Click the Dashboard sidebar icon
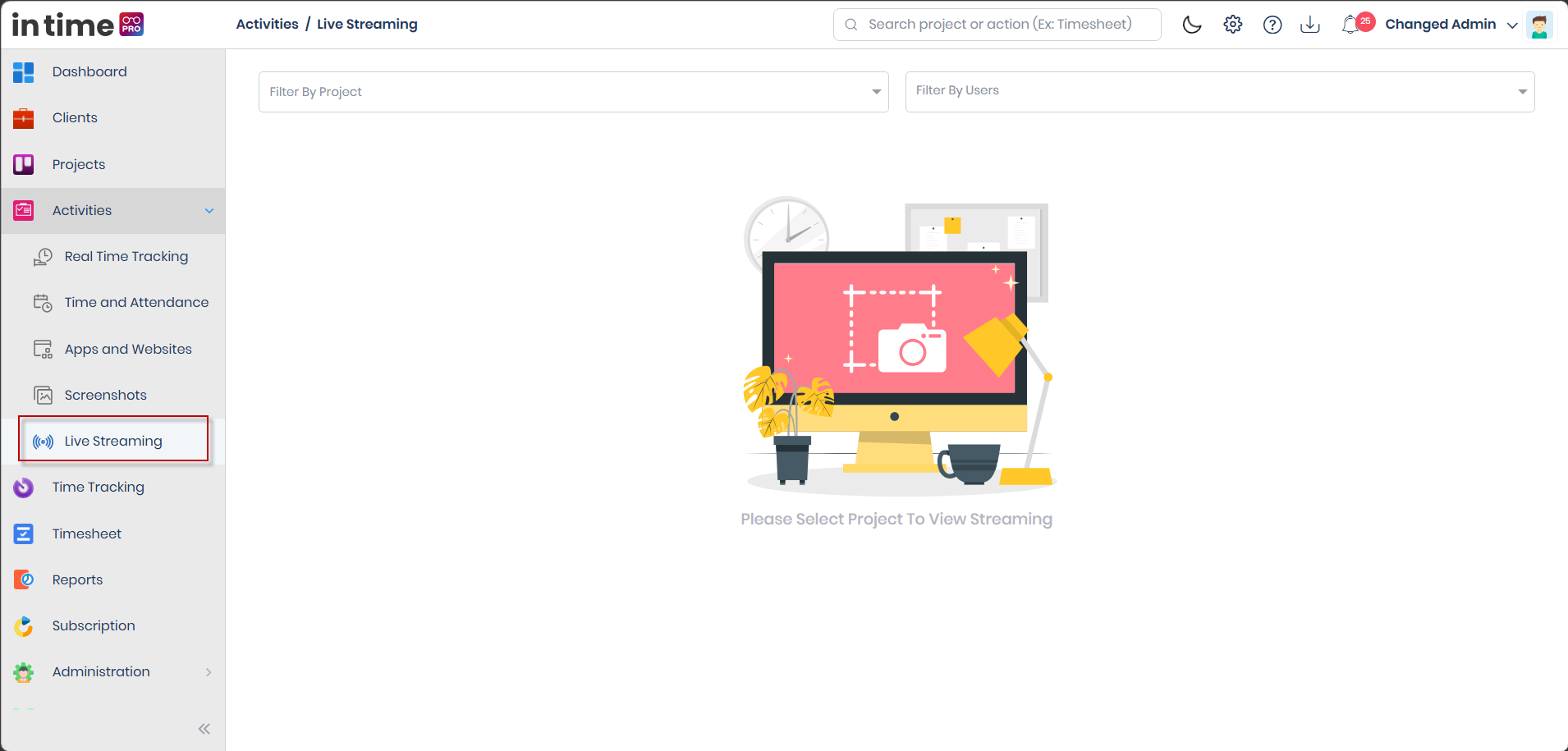This screenshot has height=751, width=1568. pyautogui.click(x=24, y=72)
